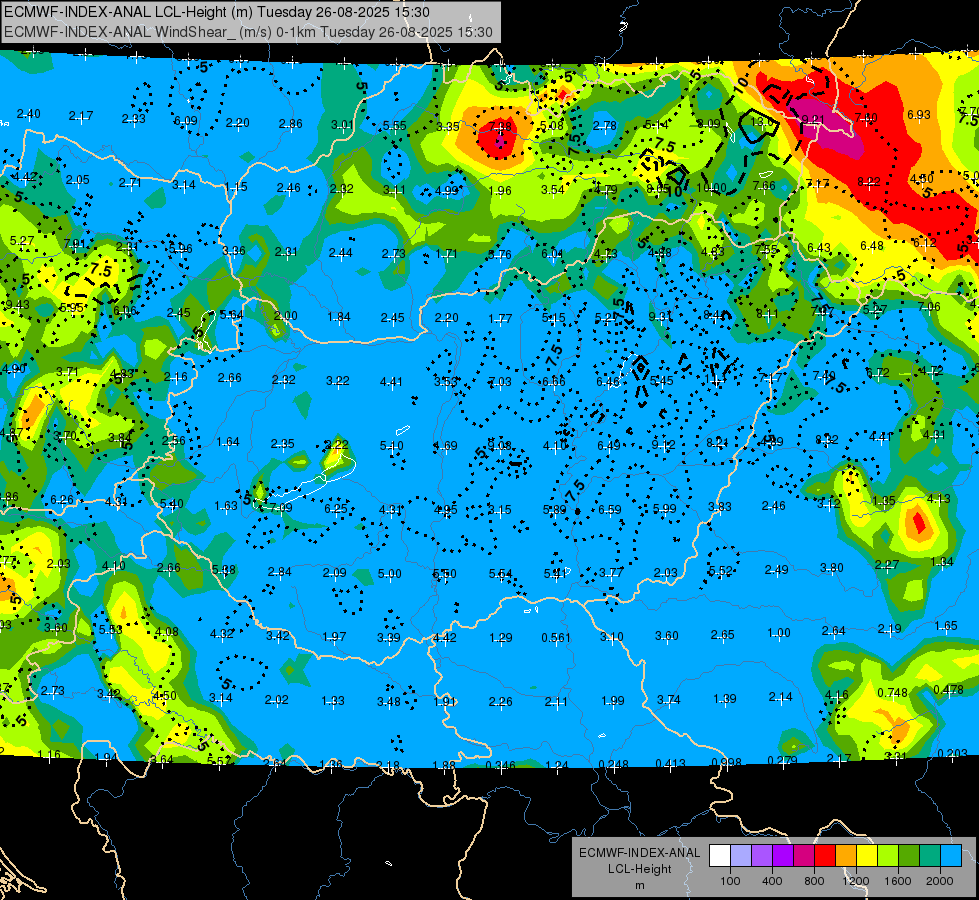Click the wind shear value "10.00"
Screen dimensions: 979x900
pos(711,187)
